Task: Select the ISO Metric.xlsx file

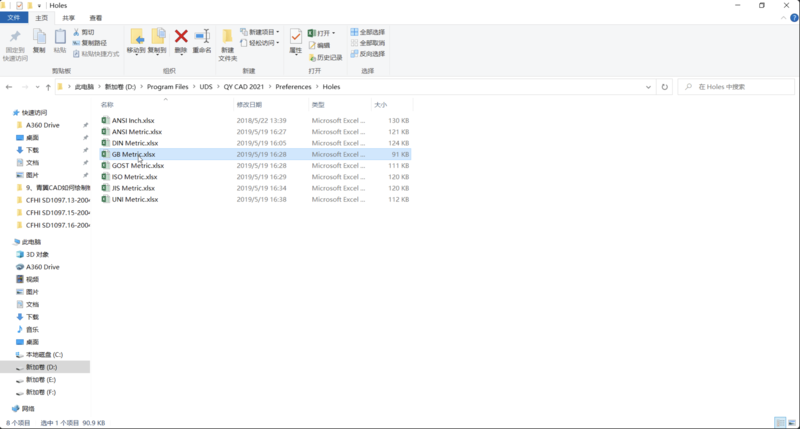Action: [x=134, y=177]
